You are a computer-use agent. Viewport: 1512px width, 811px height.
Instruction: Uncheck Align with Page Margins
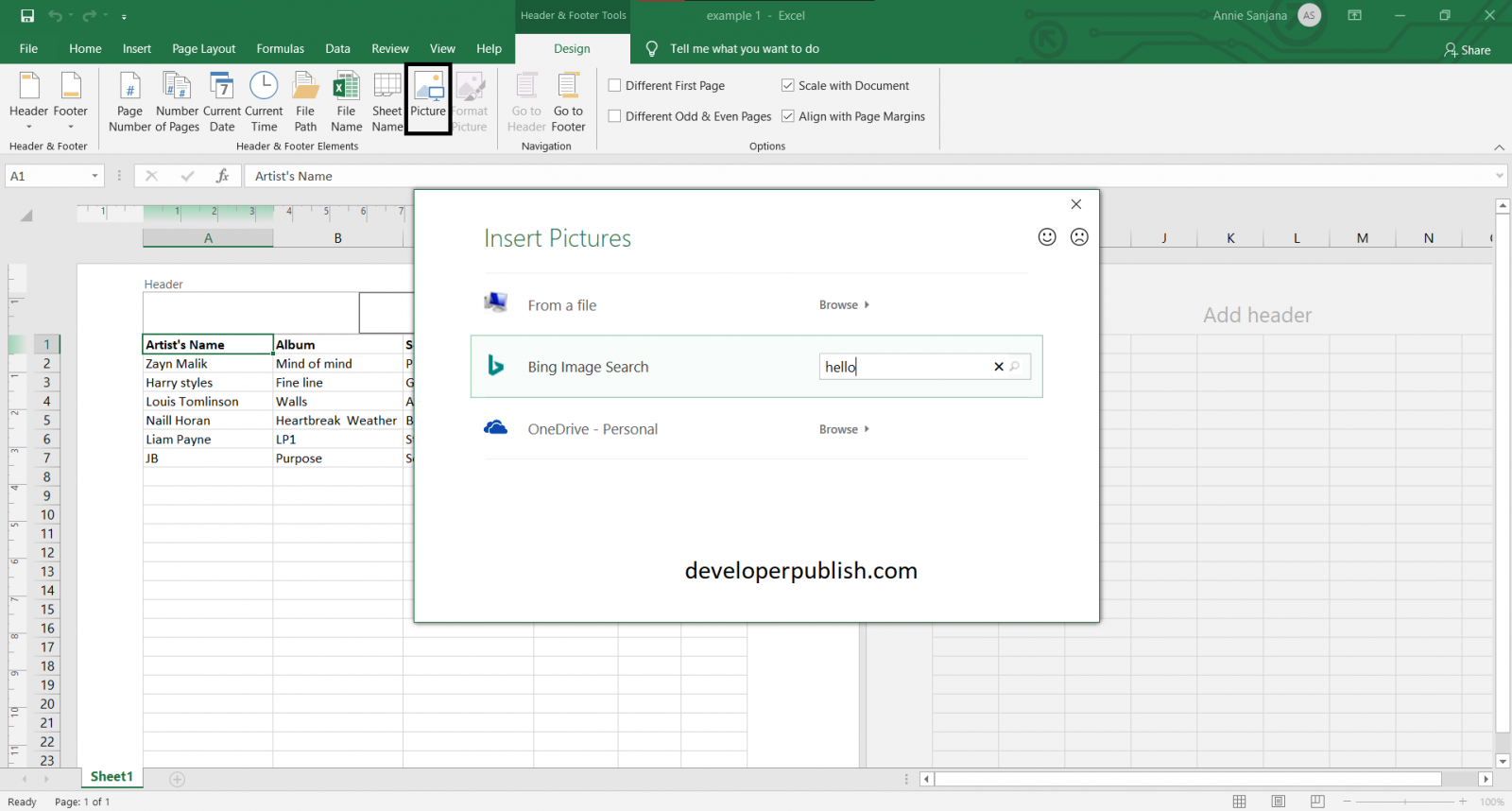[x=787, y=116]
